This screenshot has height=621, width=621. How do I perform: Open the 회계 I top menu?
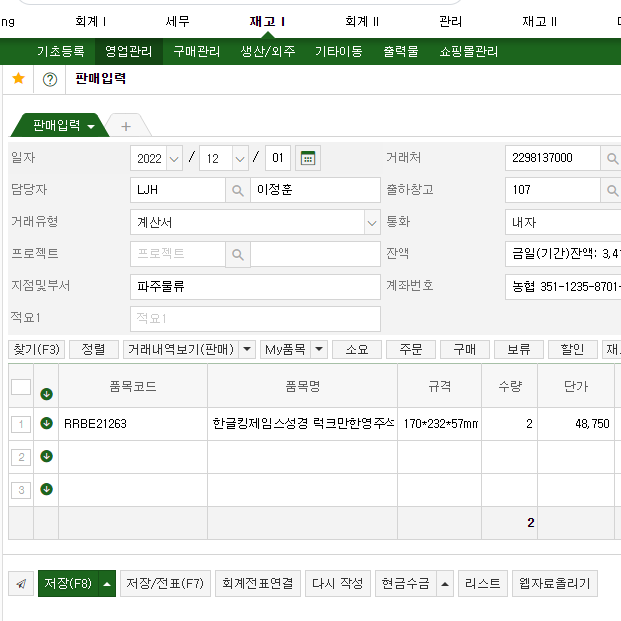(91, 21)
